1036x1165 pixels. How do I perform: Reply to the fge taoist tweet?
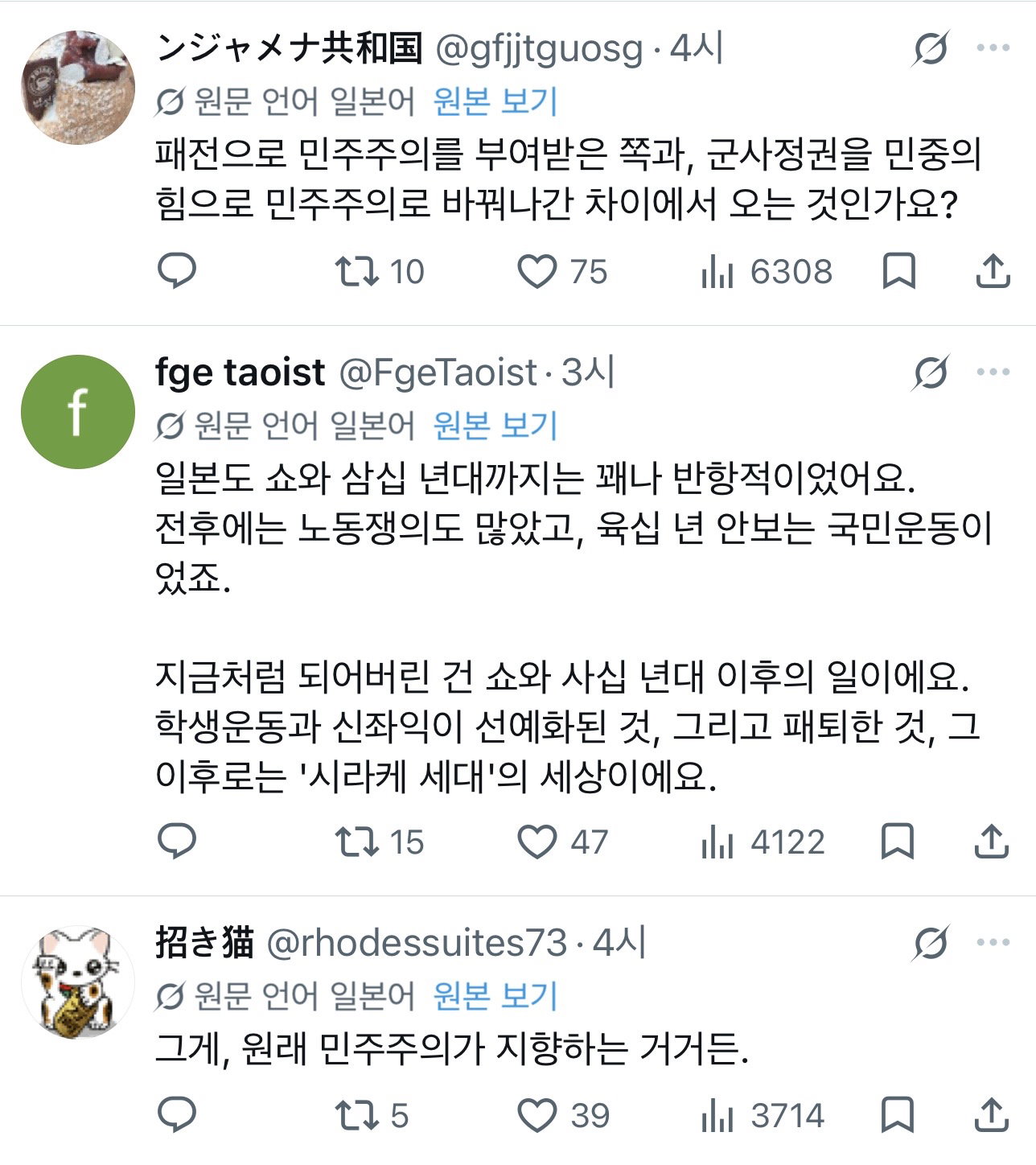(x=177, y=842)
